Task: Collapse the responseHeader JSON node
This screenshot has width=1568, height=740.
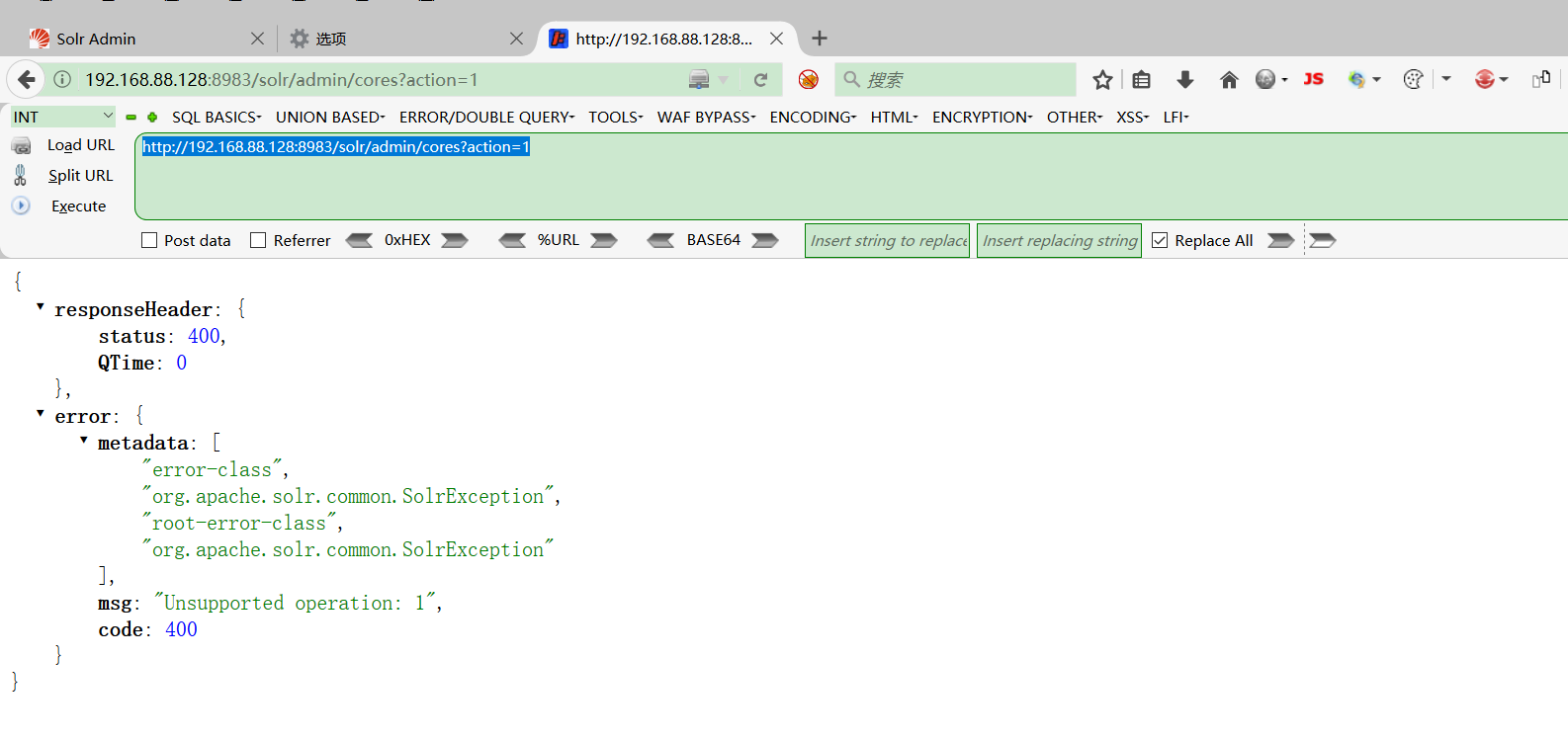Action: click(x=41, y=307)
